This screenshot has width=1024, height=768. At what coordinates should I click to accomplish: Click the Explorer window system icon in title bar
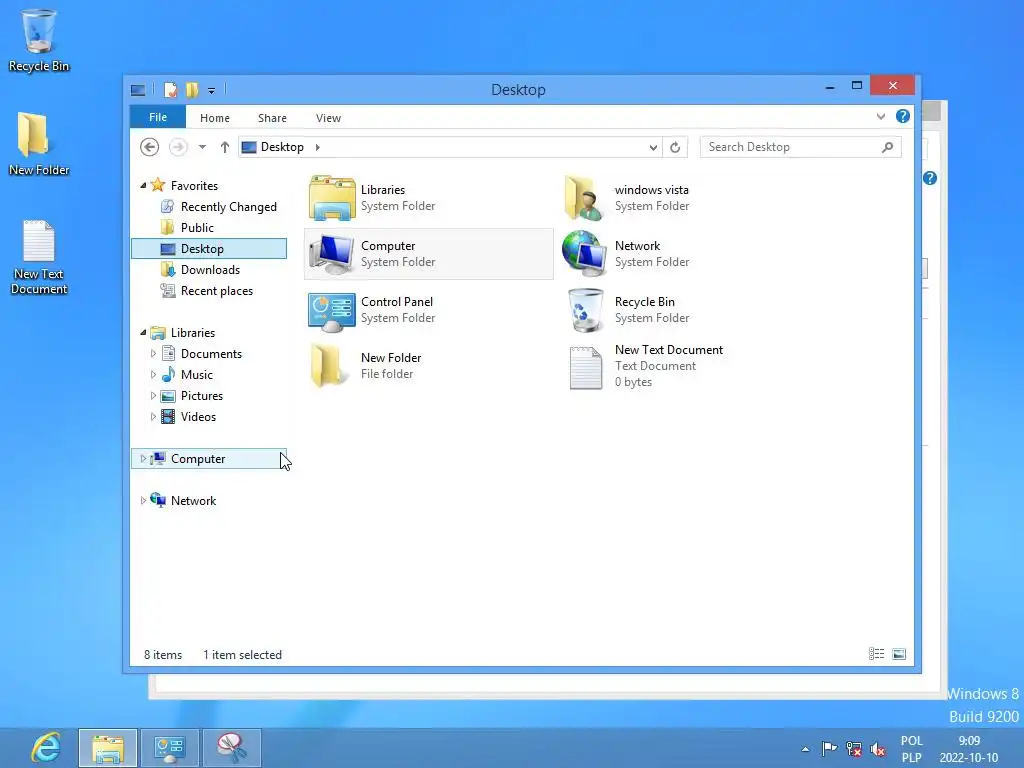[x=138, y=90]
